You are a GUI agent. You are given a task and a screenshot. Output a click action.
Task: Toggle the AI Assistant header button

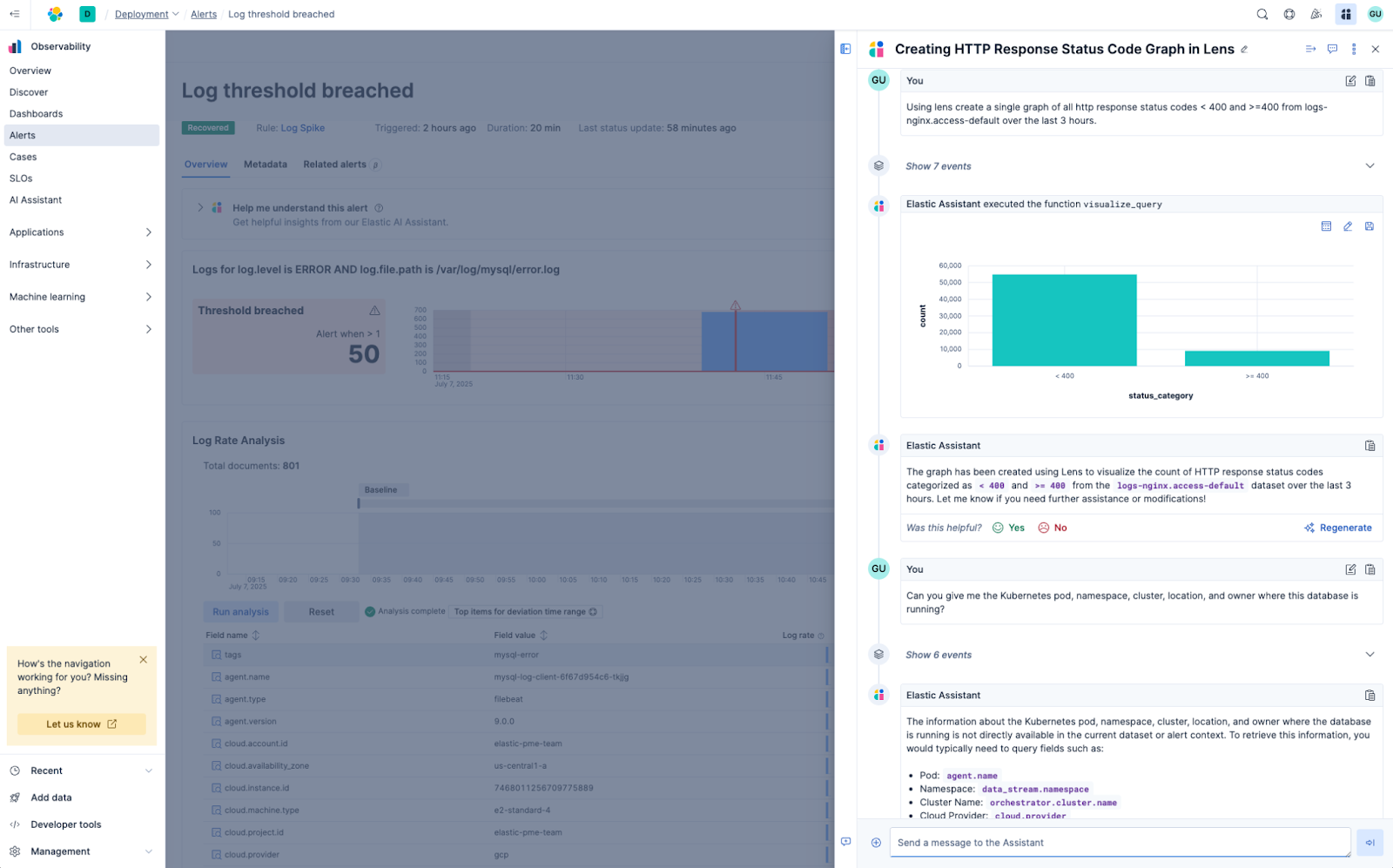point(1346,14)
